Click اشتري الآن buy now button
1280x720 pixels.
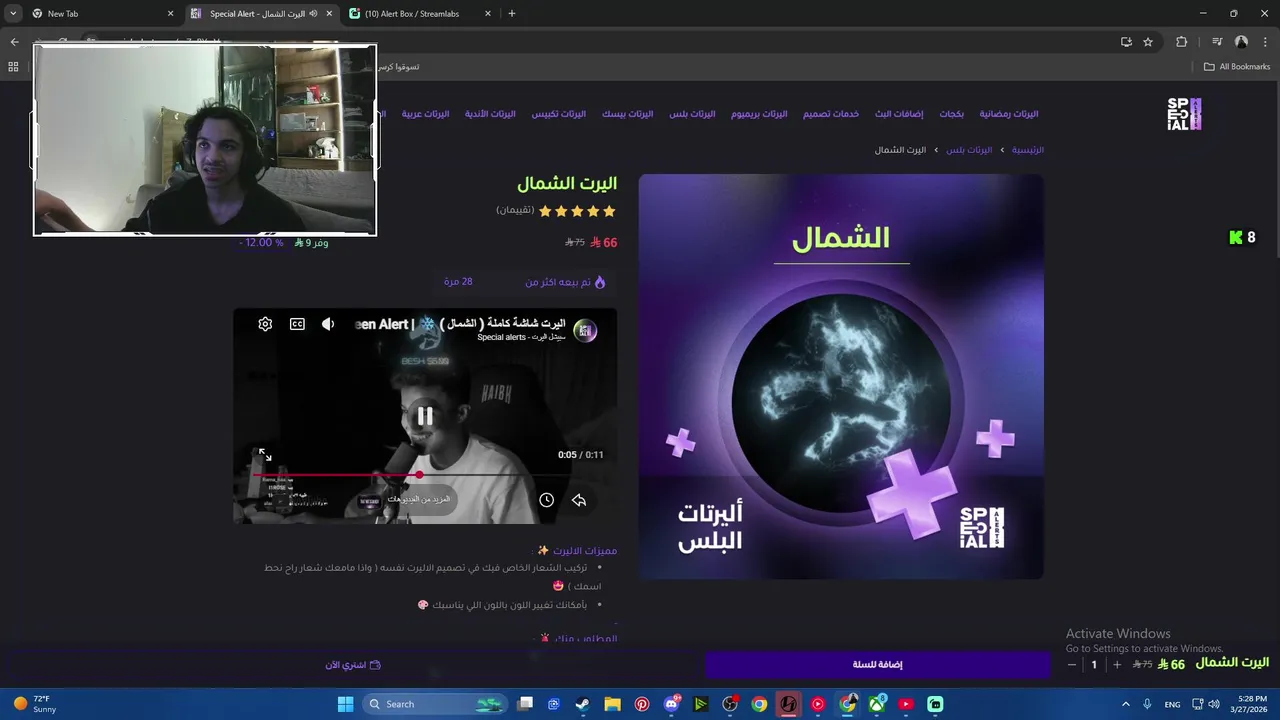[x=353, y=665]
